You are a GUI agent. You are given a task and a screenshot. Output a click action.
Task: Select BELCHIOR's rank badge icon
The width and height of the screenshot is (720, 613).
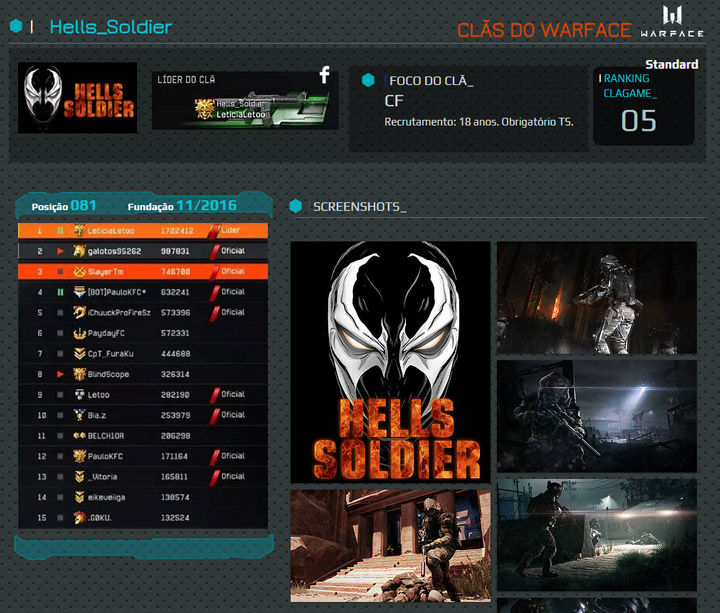click(79, 435)
